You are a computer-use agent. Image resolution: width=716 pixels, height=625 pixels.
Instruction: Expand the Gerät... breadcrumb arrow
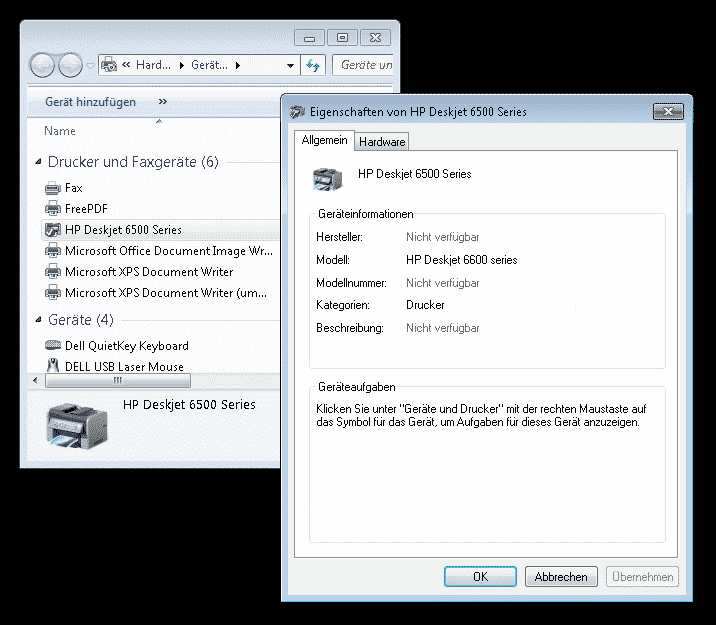[x=237, y=66]
